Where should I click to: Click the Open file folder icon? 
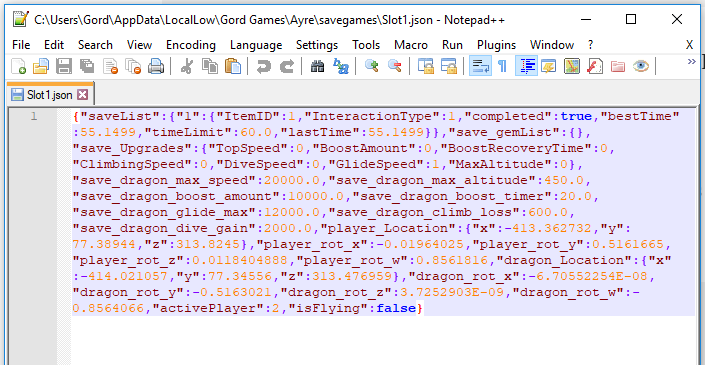pos(41,67)
